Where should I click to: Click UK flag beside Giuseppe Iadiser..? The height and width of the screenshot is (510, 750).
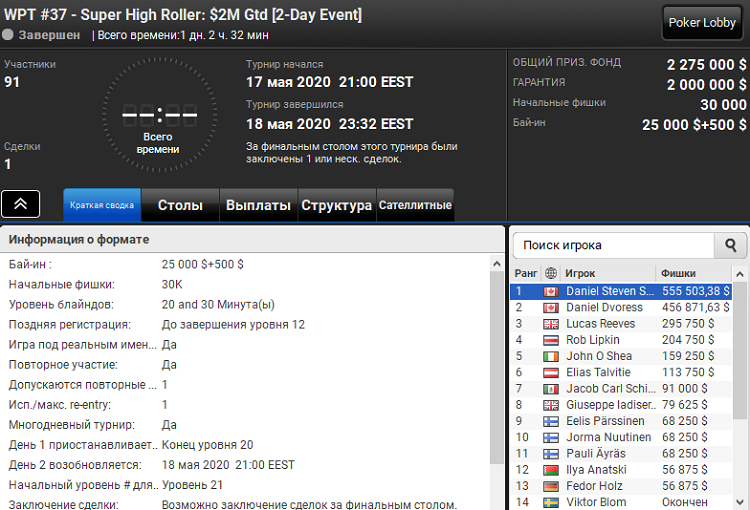point(551,406)
